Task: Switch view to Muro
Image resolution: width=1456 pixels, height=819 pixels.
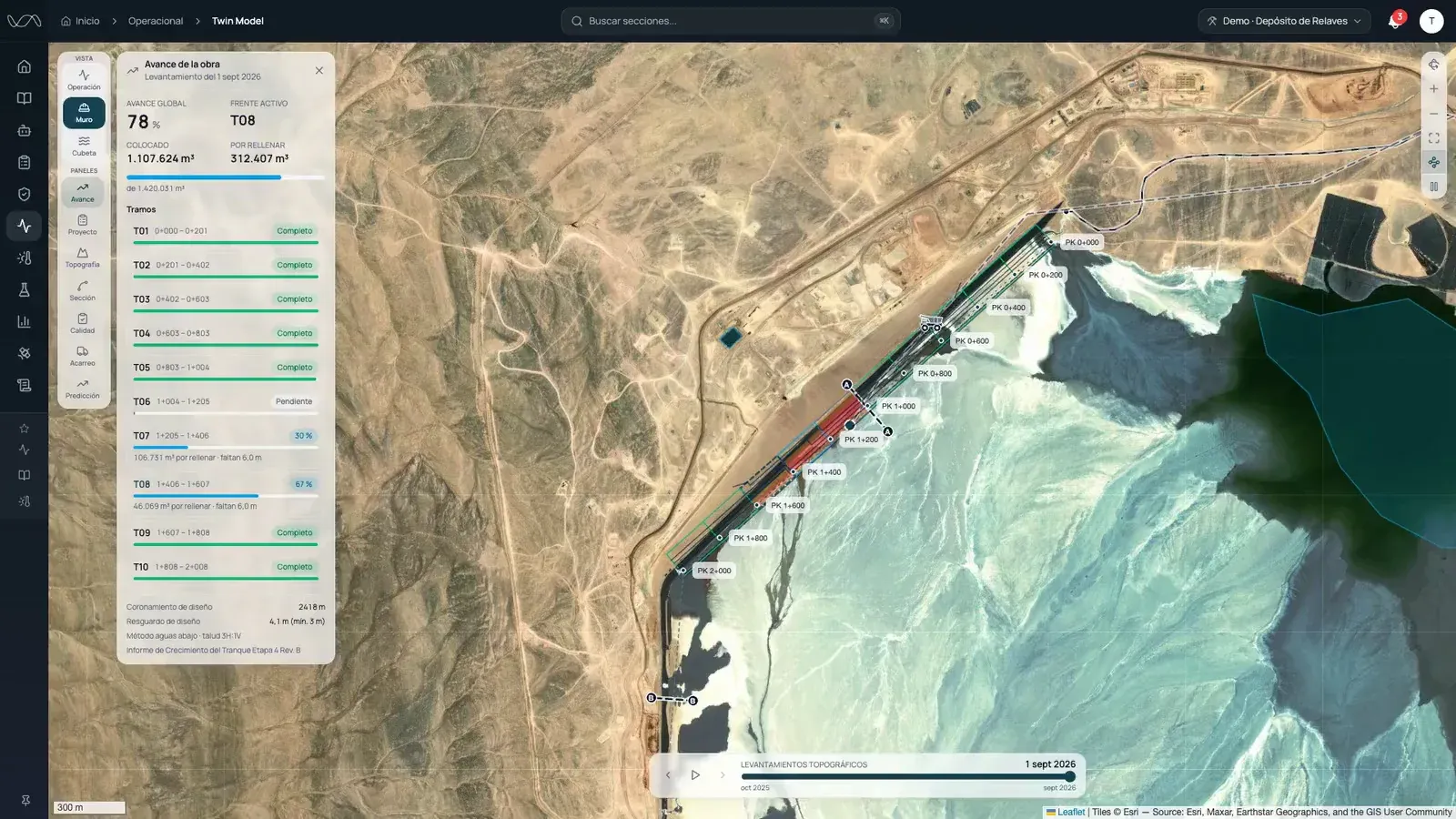Action: point(84,113)
